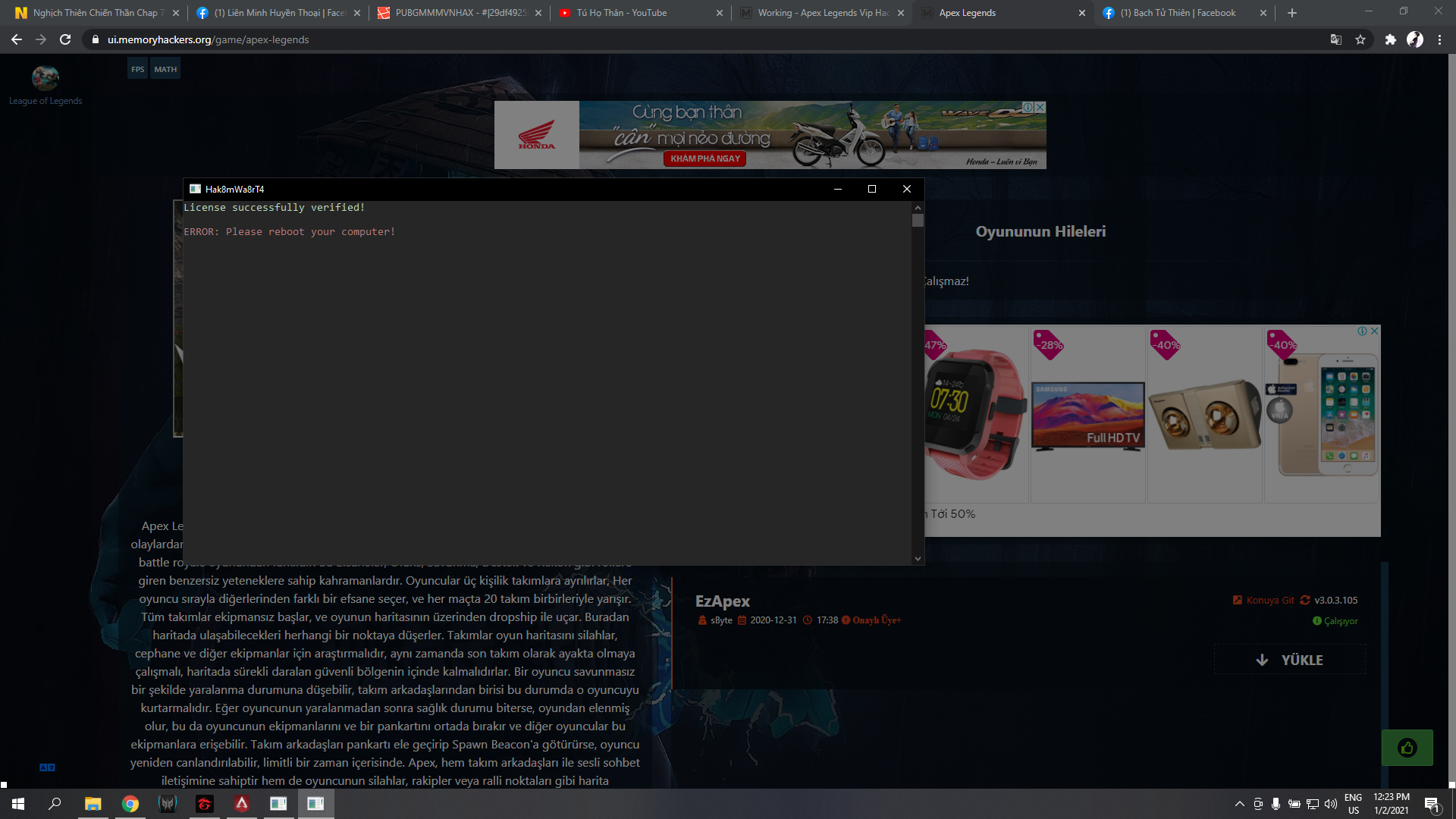The width and height of the screenshot is (1456, 819).
Task: Open the ad info icon on Honda banner
Action: point(1028,107)
